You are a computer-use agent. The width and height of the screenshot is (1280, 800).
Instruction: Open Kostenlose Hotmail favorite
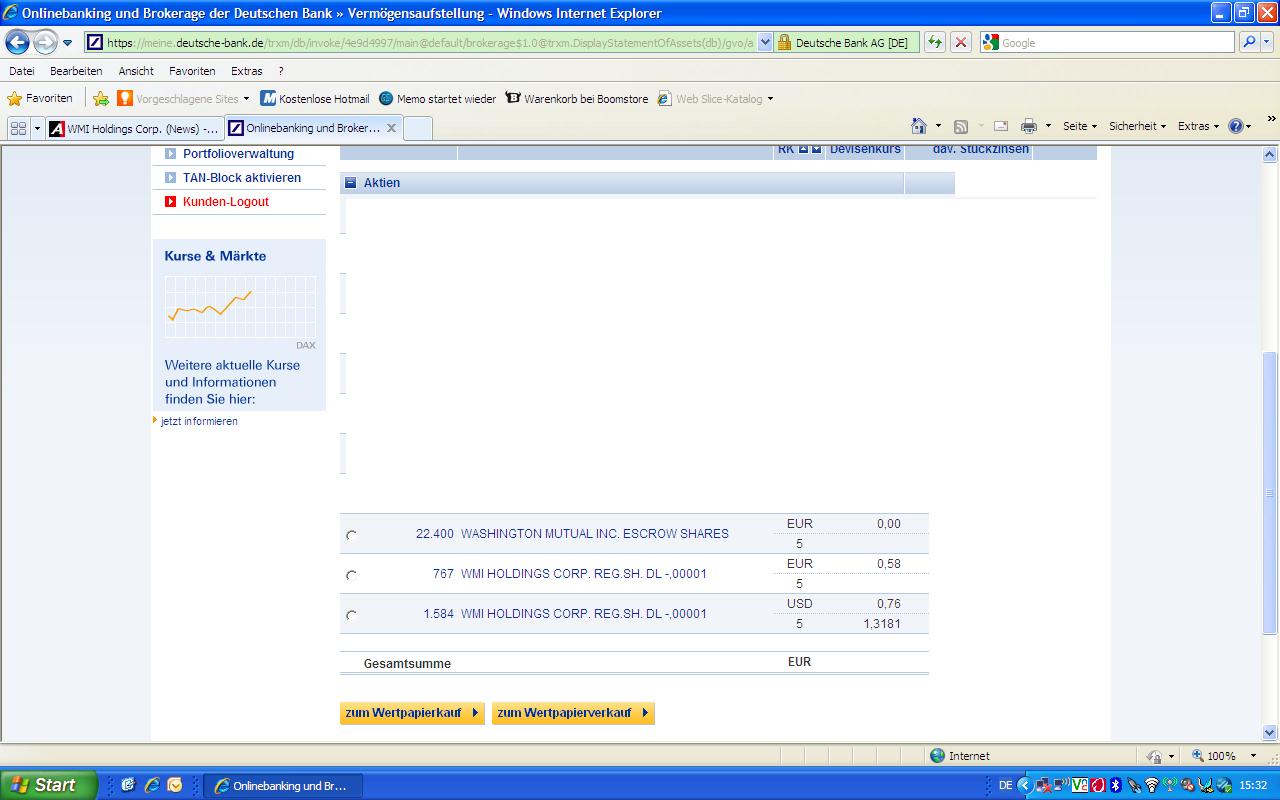[315, 99]
